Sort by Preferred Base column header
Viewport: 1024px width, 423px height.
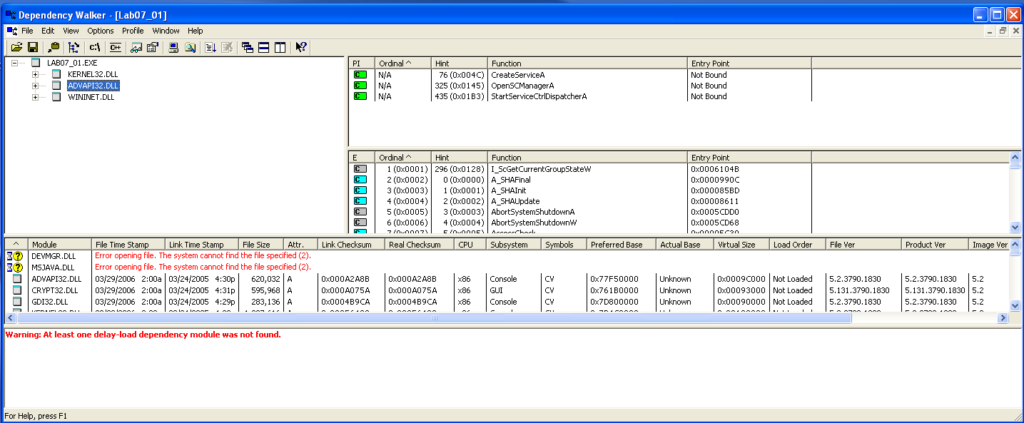(621, 245)
